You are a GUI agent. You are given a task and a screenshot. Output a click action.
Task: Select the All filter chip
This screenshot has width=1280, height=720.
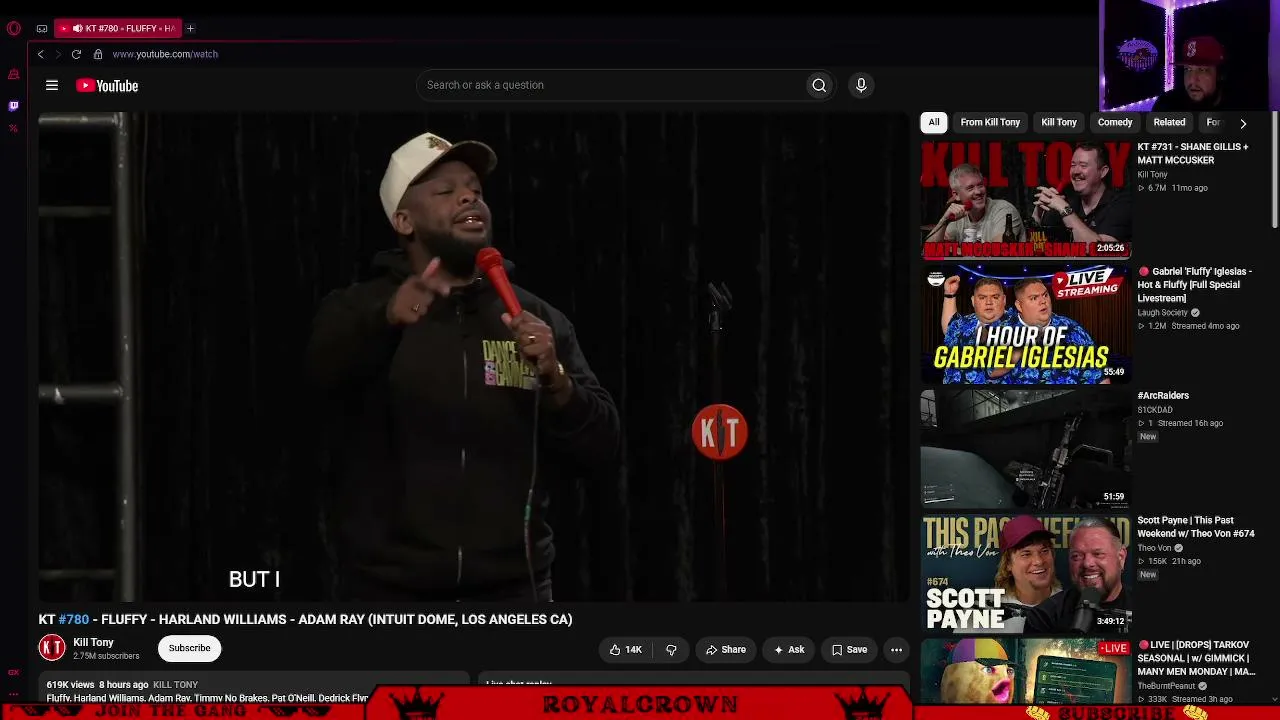coord(934,122)
